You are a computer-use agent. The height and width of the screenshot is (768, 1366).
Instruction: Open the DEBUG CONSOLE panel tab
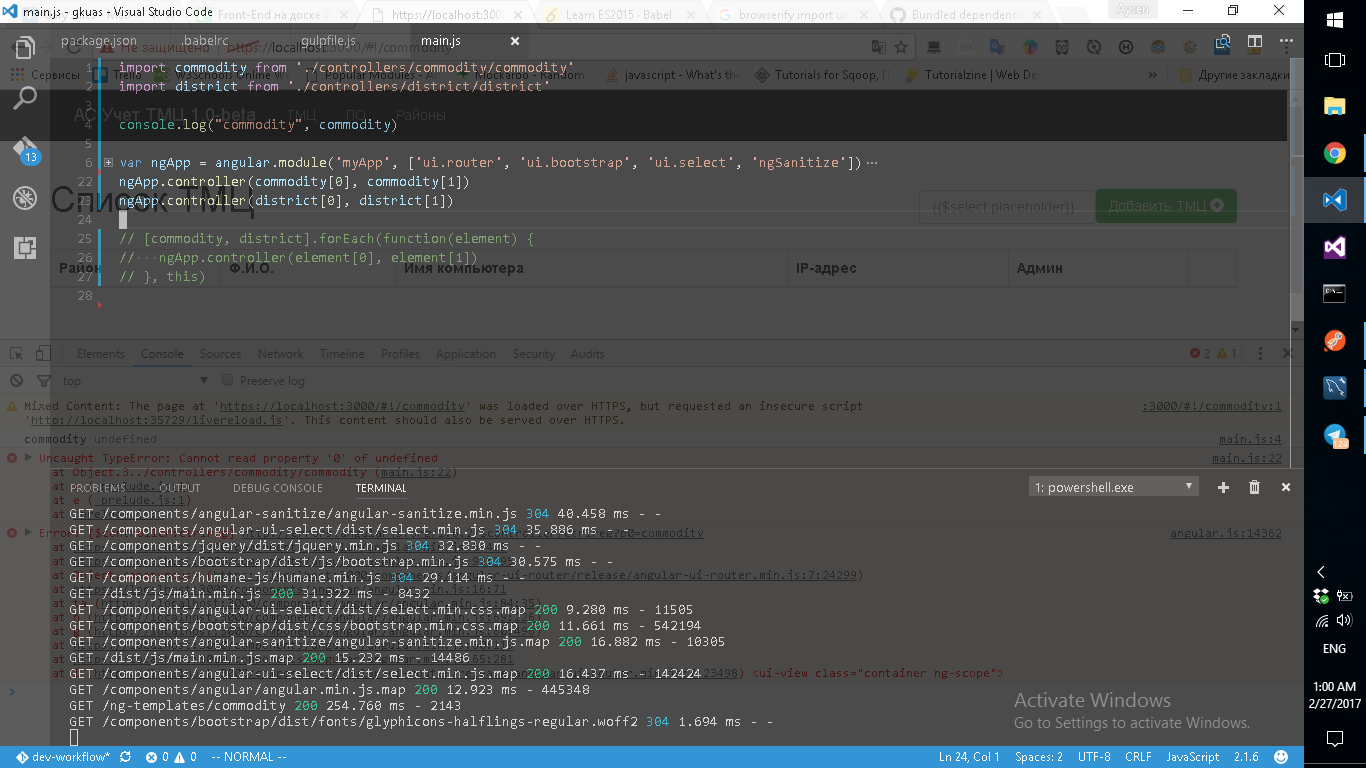[x=277, y=488]
